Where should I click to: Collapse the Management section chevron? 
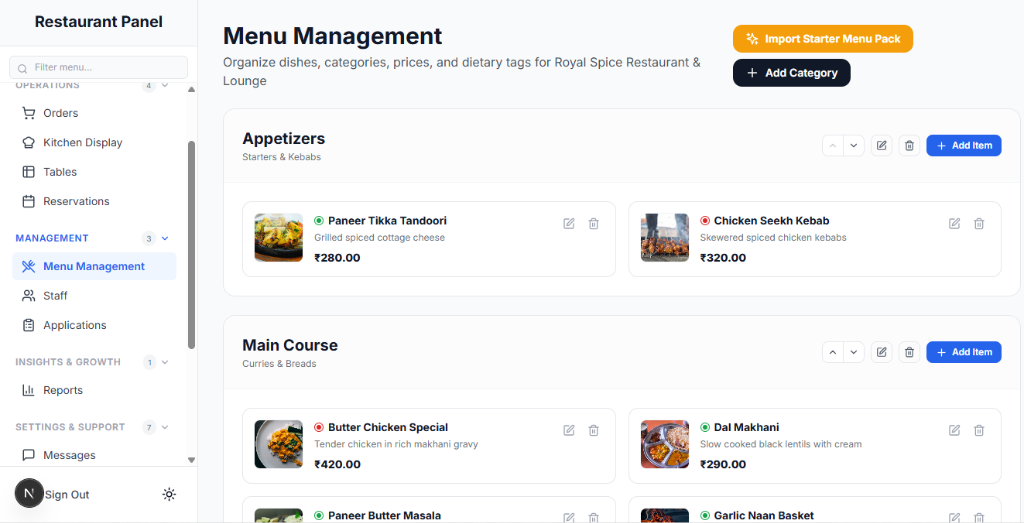[165, 238]
